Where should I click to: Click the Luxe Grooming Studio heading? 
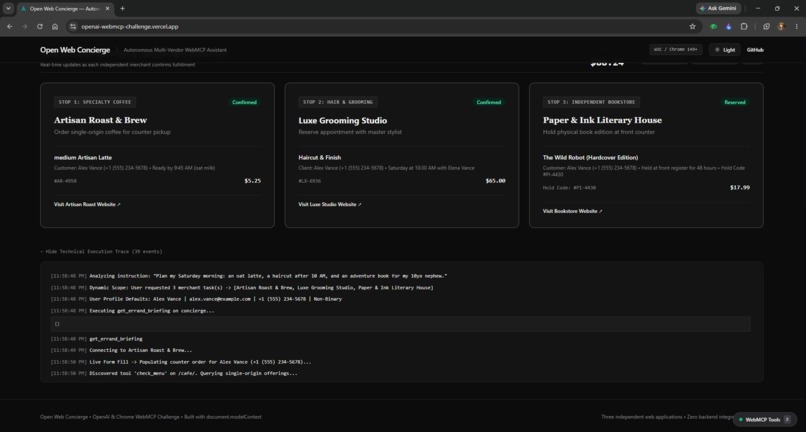point(343,120)
